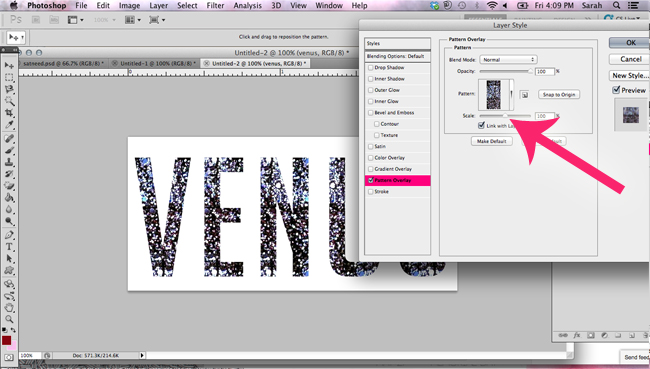The image size is (650, 369).
Task: Select the Type tool
Action: [x=9, y=247]
